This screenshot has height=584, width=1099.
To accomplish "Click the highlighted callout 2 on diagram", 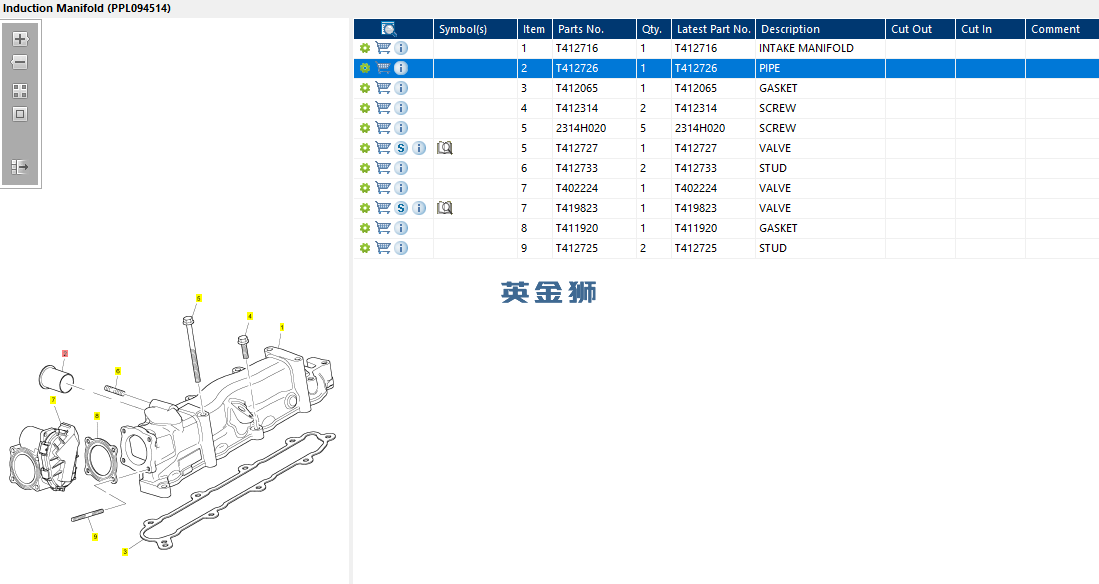I will (x=64, y=354).
